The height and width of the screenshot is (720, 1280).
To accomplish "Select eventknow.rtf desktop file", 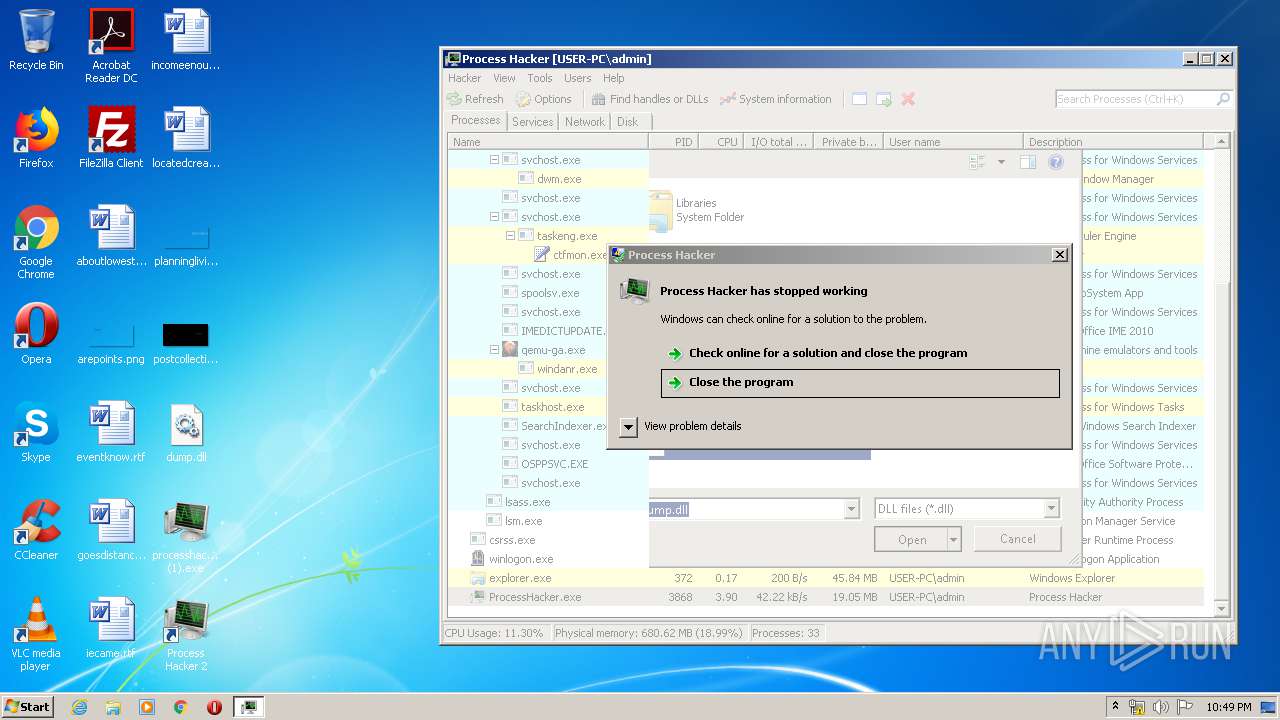I will (111, 432).
